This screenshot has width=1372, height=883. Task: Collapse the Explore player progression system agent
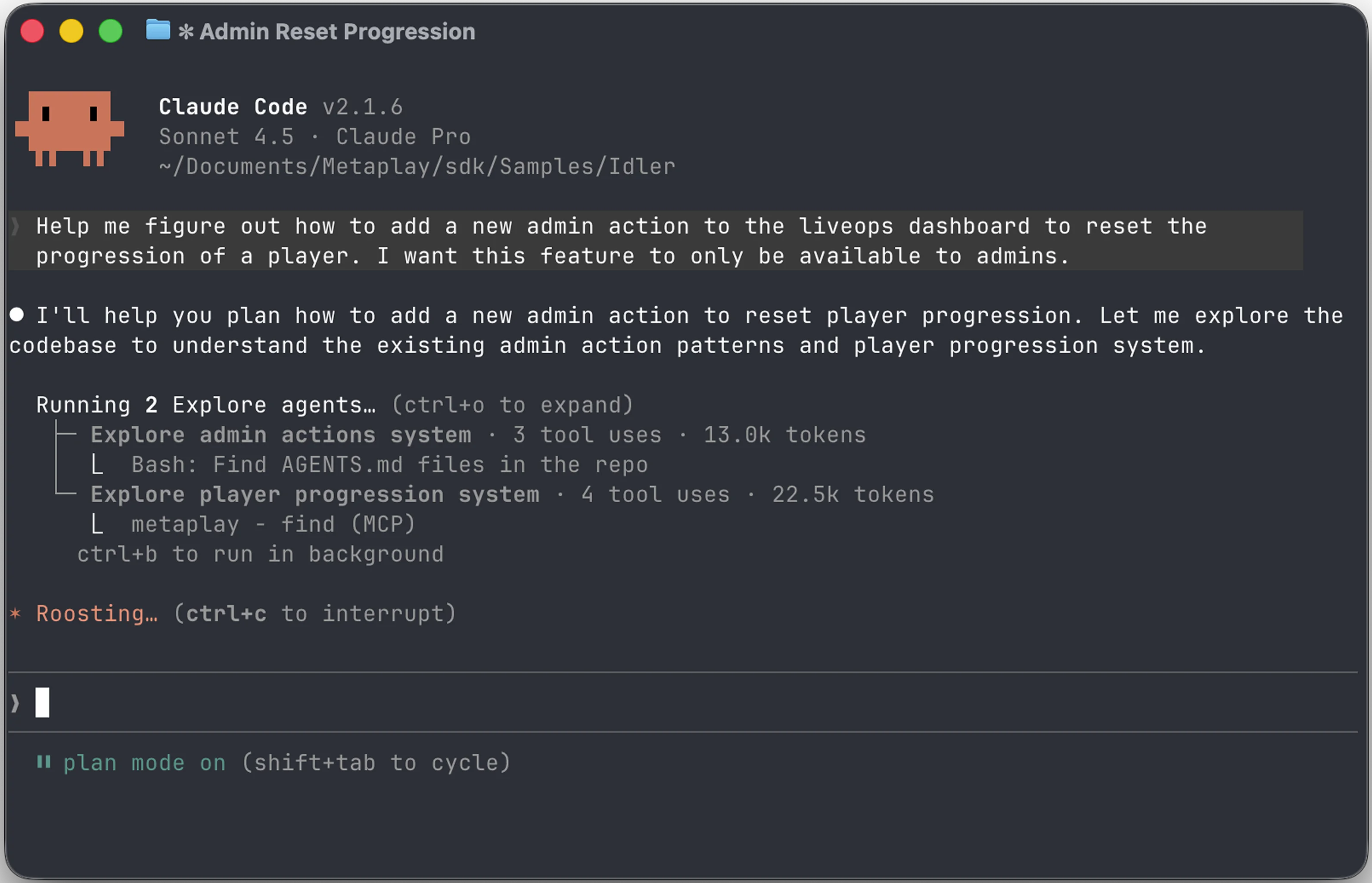pyautogui.click(x=315, y=494)
